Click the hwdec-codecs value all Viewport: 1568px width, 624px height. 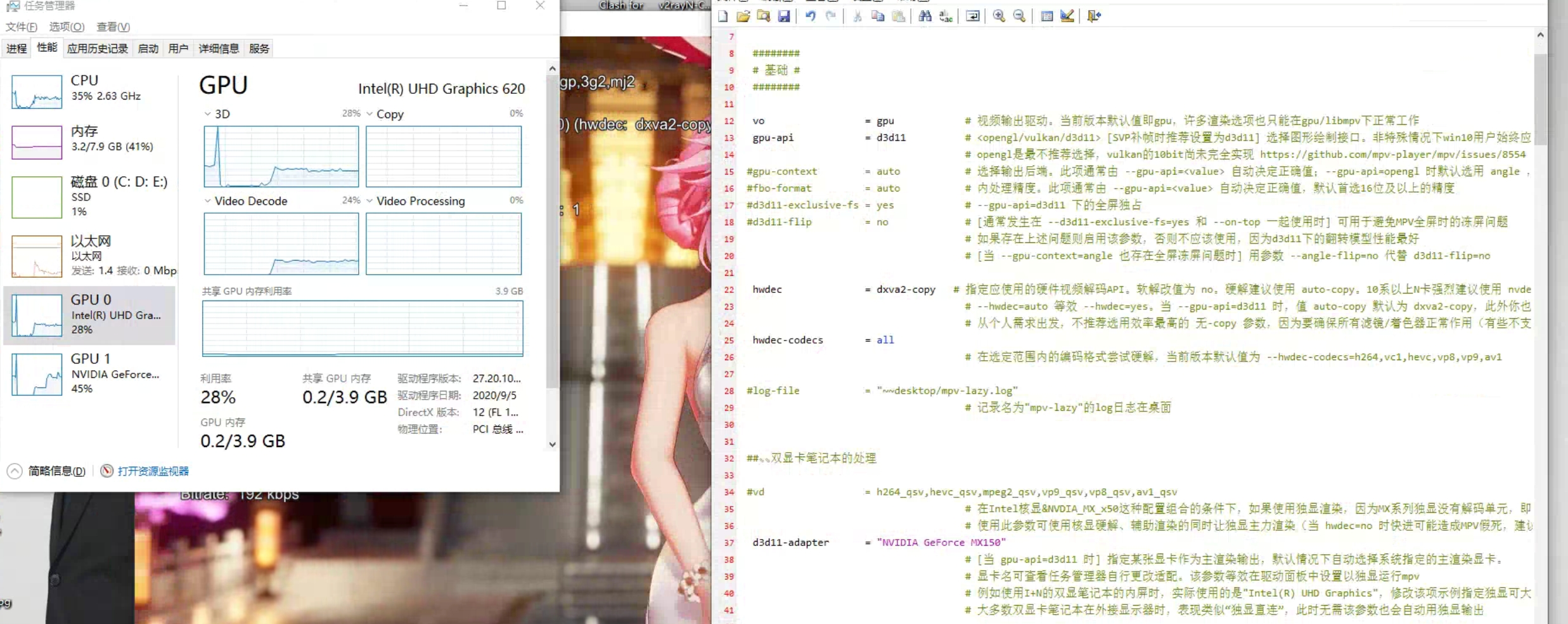[885, 340]
